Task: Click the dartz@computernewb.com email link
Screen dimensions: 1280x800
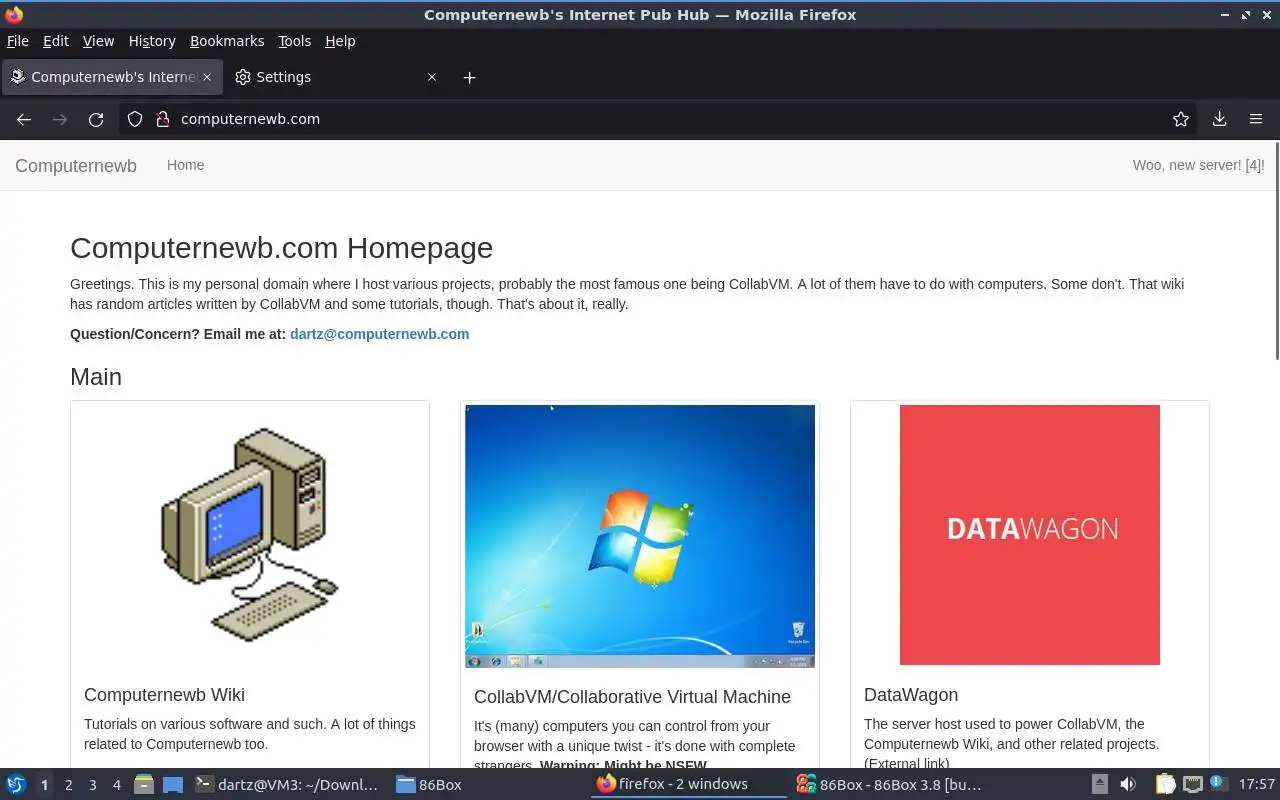Action: click(379, 334)
